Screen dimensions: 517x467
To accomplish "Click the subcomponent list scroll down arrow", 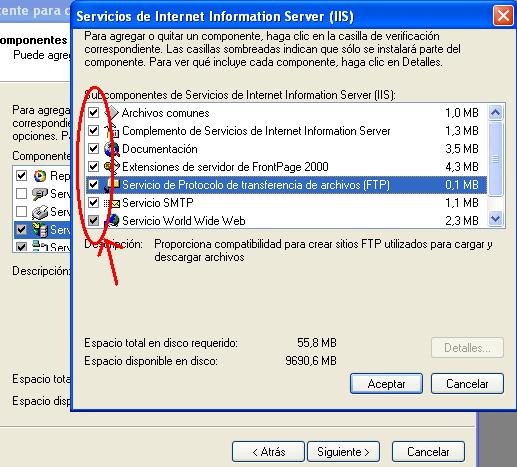I will pos(495,219).
